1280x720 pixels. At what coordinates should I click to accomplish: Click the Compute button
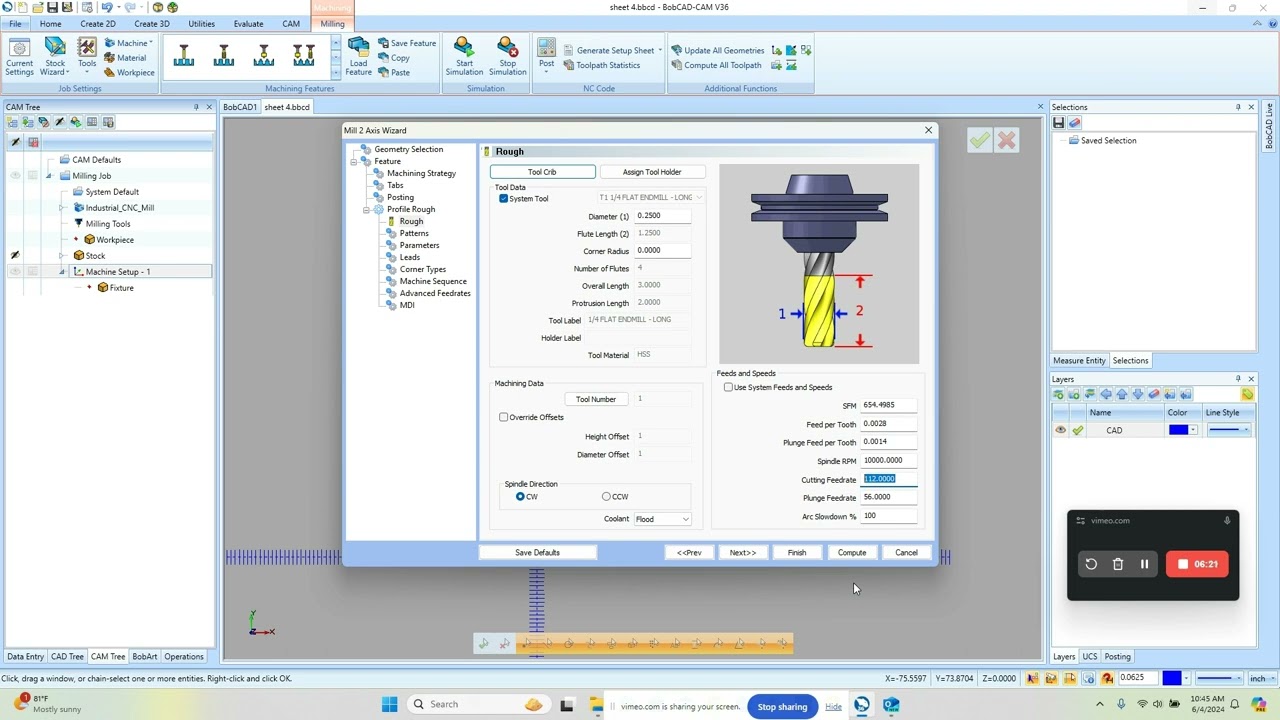(x=852, y=552)
